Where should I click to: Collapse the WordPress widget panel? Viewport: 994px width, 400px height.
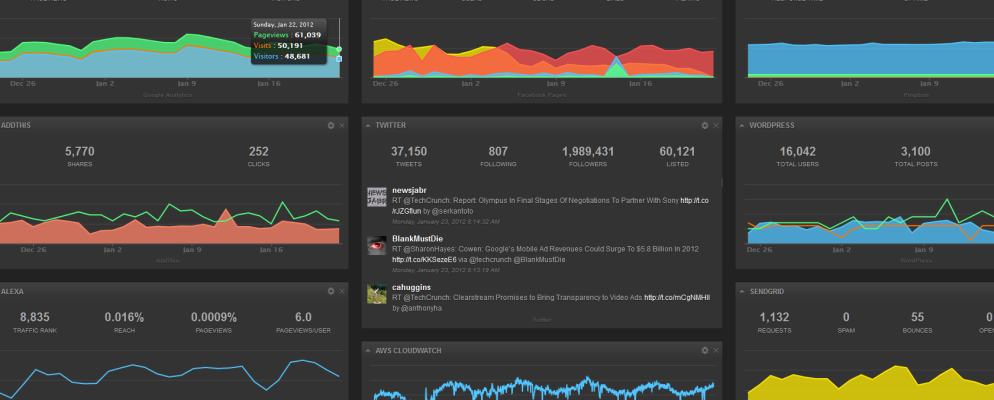(741, 125)
